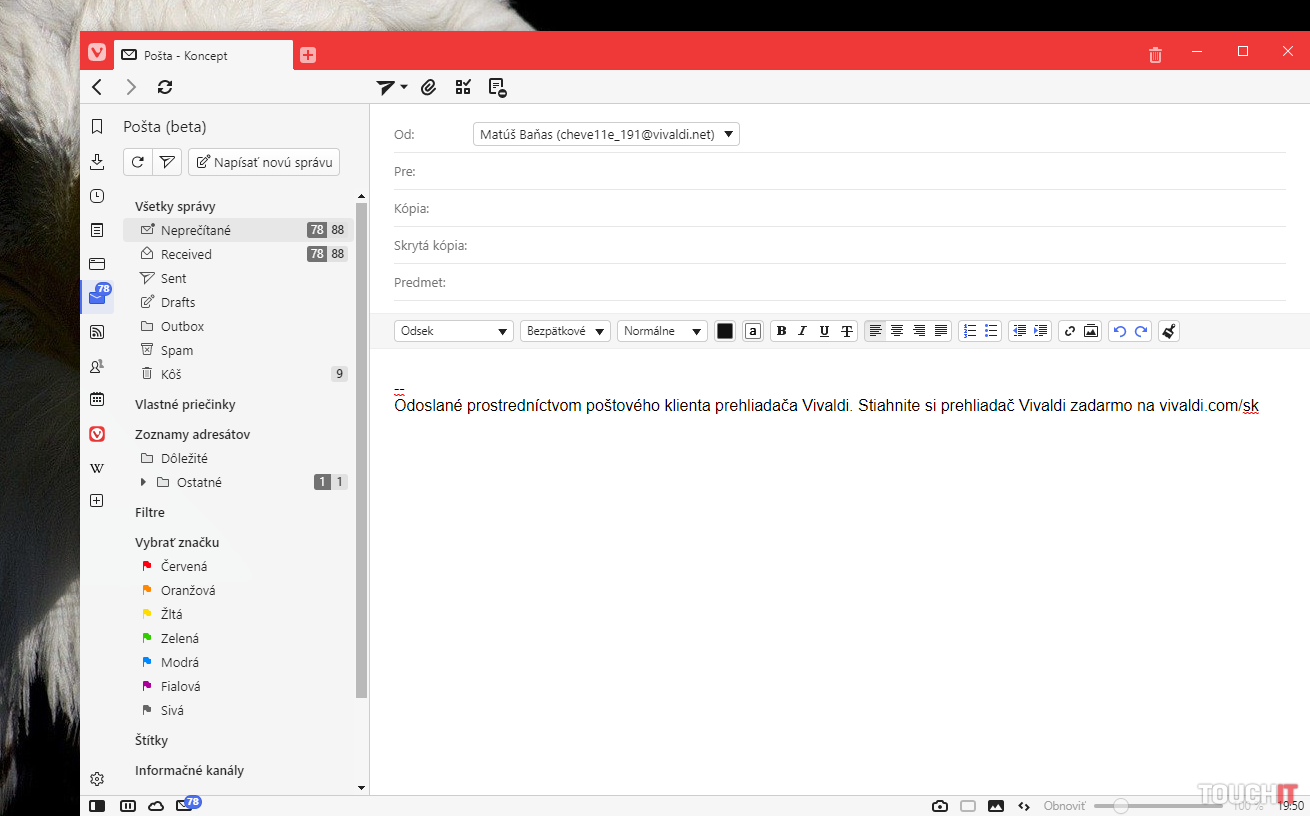Viewport: 1310px width, 816px height.
Task: Open the Calendar panel in the sidebar
Action: (97, 399)
